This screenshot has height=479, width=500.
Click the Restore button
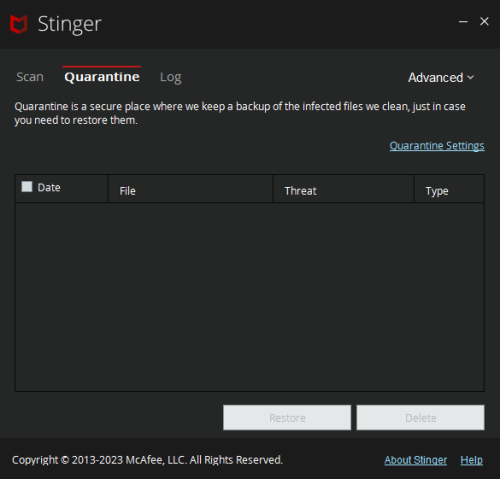[x=287, y=418]
